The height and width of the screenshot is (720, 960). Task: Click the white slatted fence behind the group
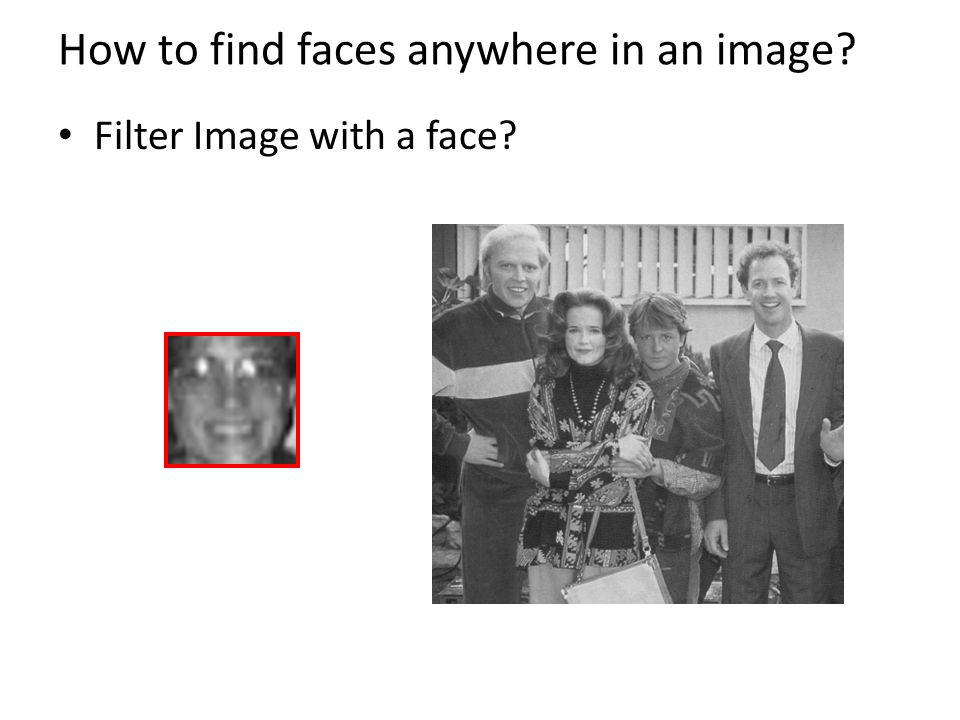point(631,261)
